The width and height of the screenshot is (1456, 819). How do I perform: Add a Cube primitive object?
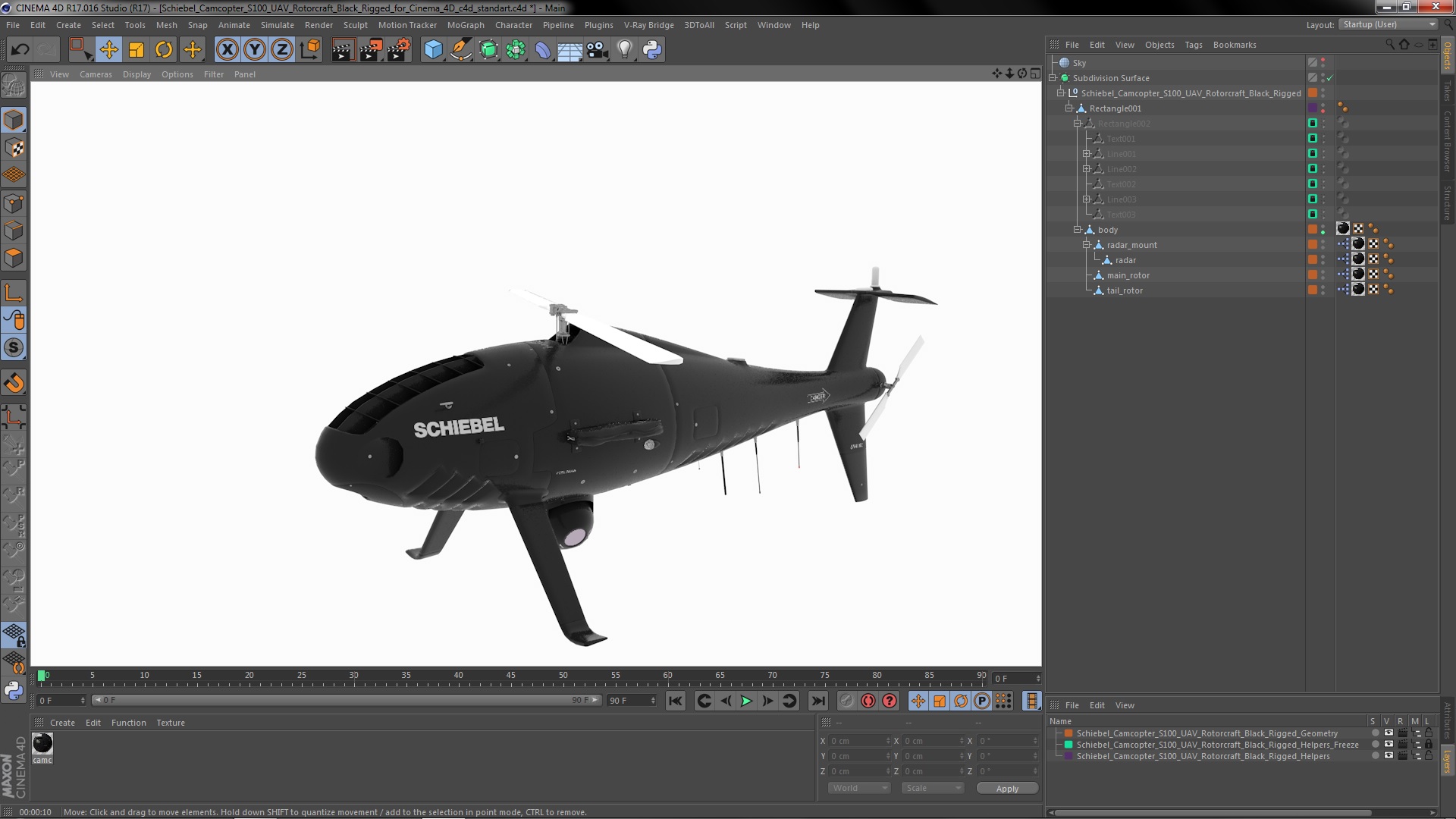tap(433, 50)
